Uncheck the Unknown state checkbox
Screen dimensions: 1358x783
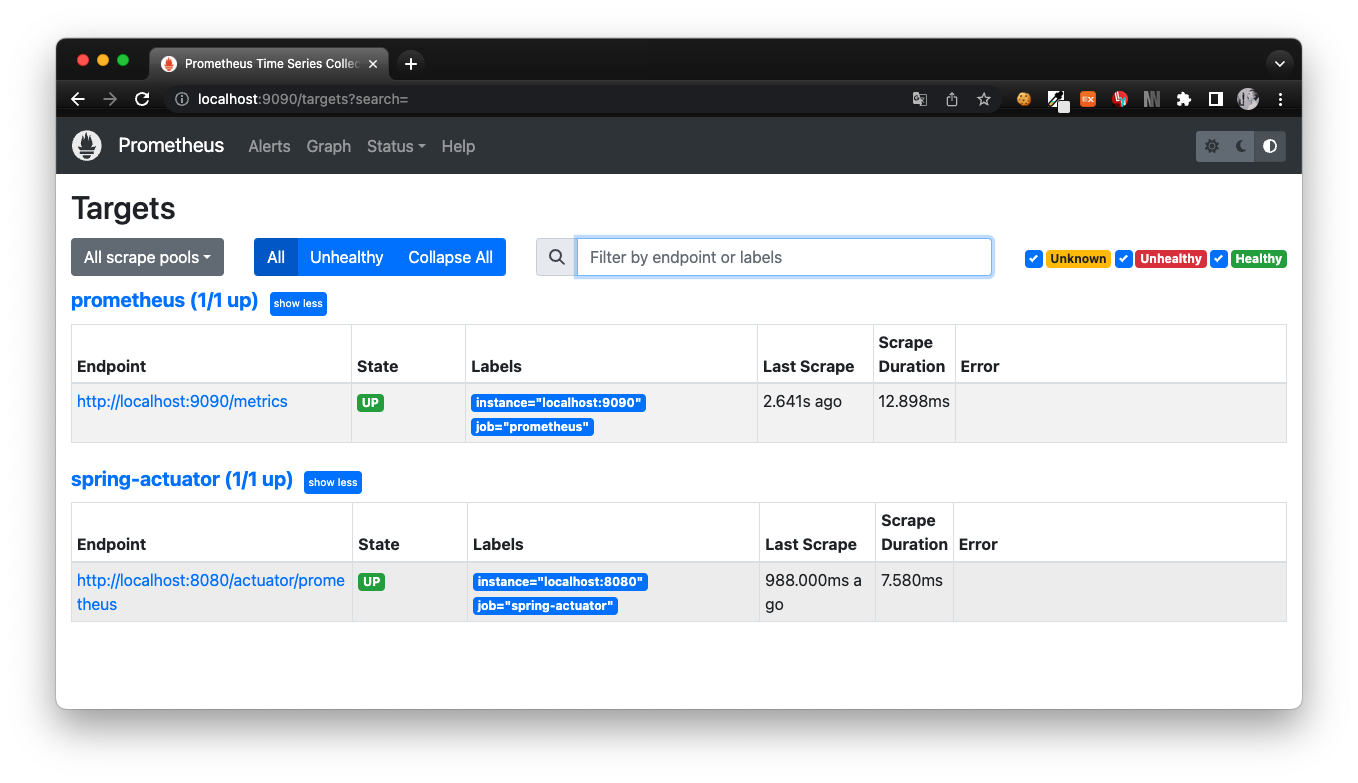pos(1034,259)
